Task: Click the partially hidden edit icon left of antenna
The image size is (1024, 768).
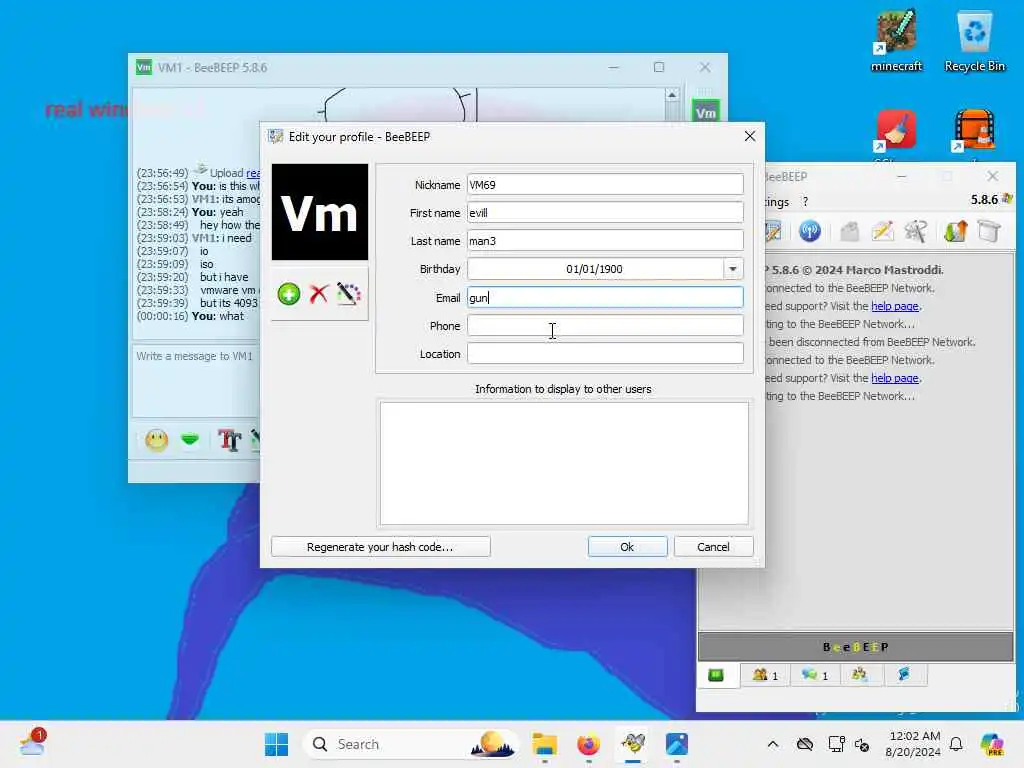Action: pyautogui.click(x=773, y=231)
